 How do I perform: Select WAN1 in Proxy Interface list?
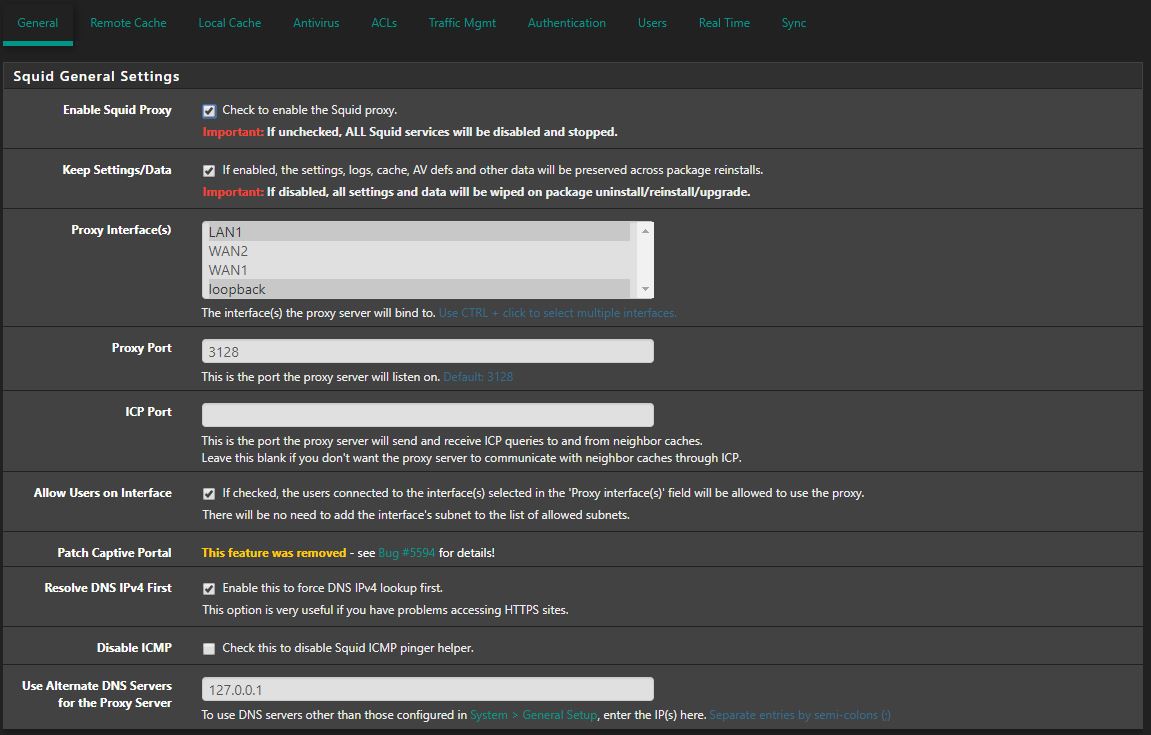click(418, 270)
